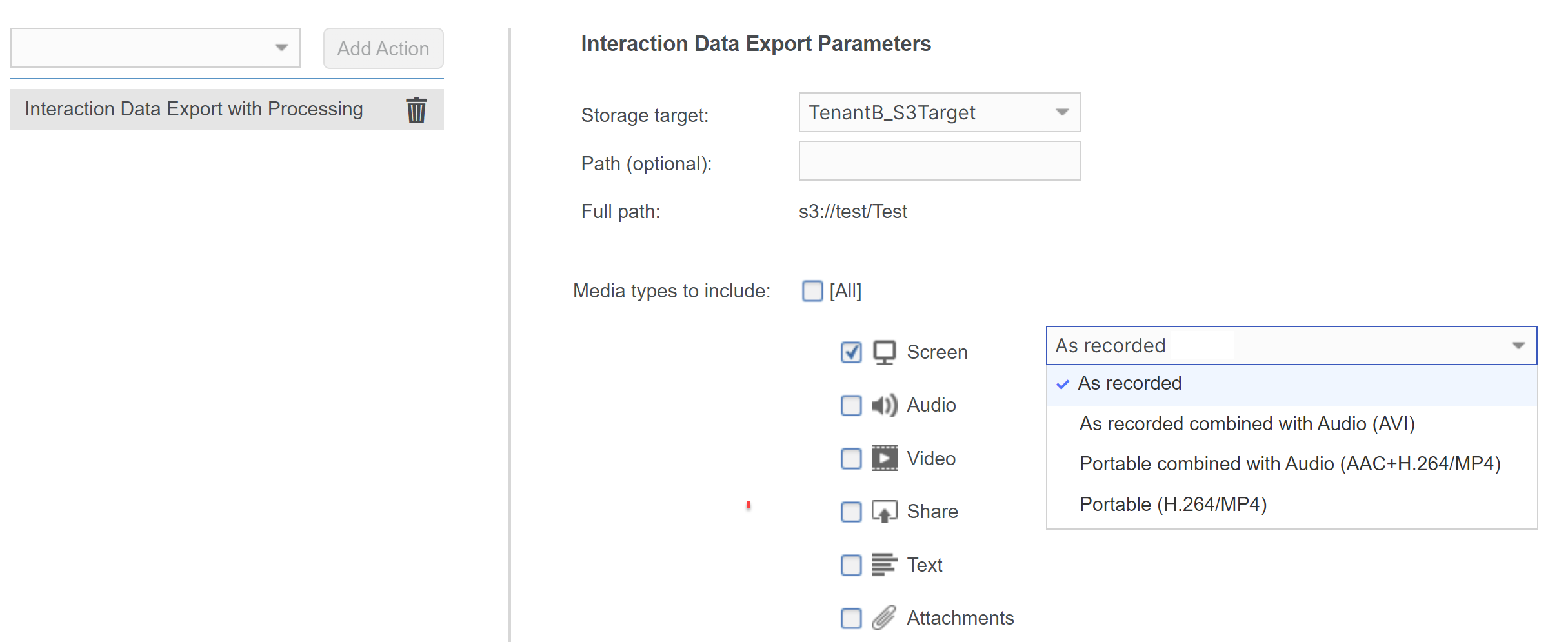Click the Audio speaker icon
The image size is (1568, 642).
(x=884, y=405)
